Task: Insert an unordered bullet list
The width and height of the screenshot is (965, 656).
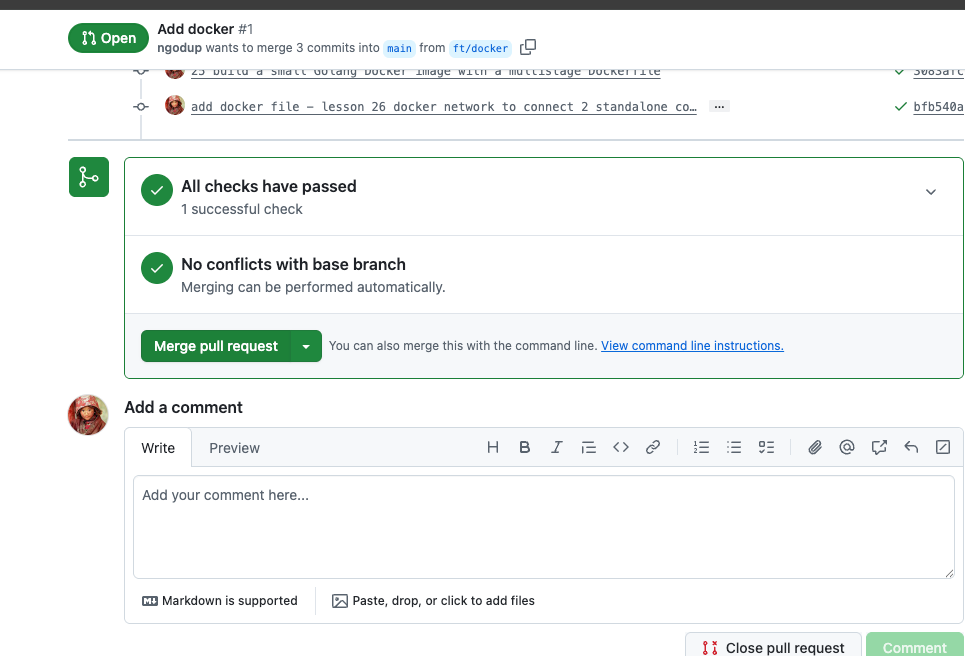Action: click(734, 448)
